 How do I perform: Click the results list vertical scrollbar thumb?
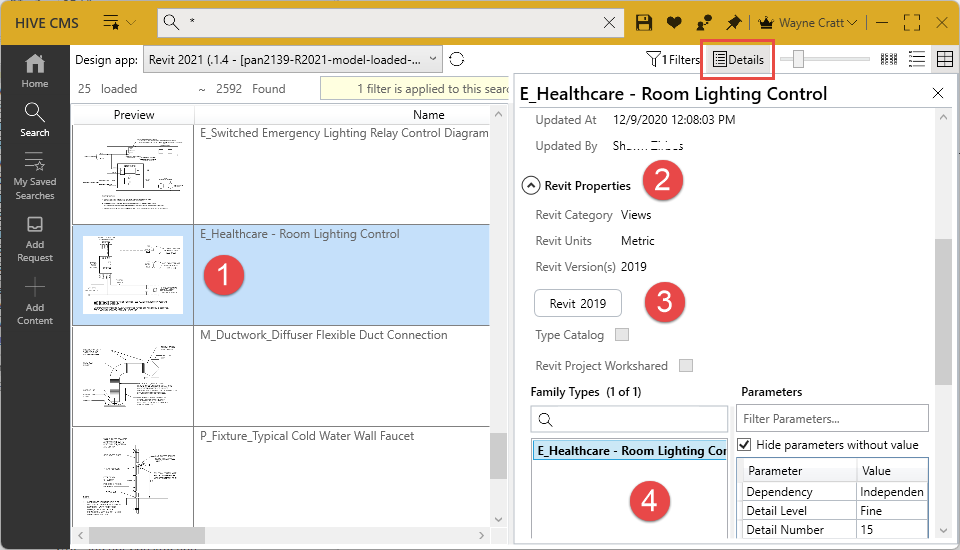click(x=498, y=456)
